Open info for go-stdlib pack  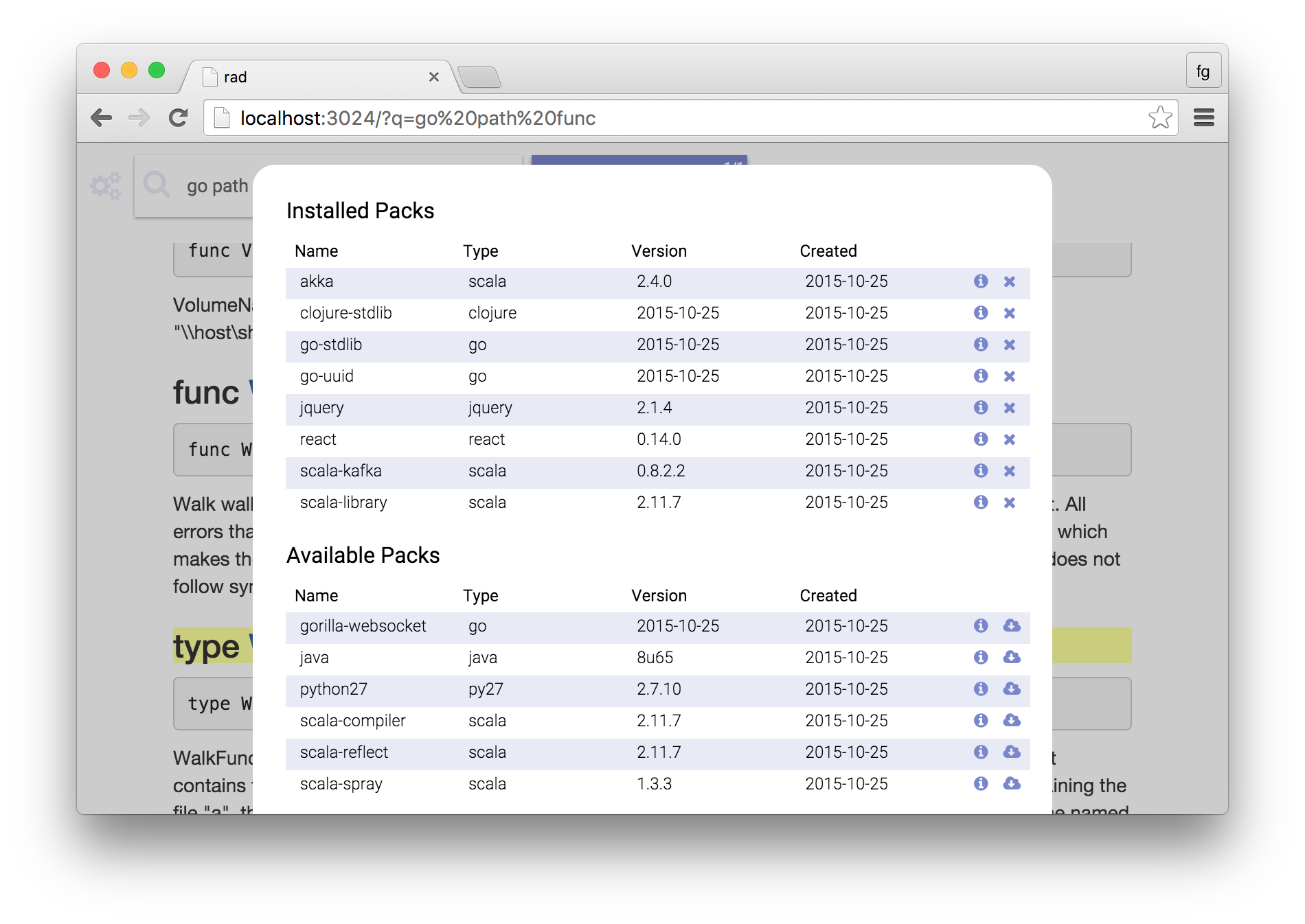[x=980, y=345]
